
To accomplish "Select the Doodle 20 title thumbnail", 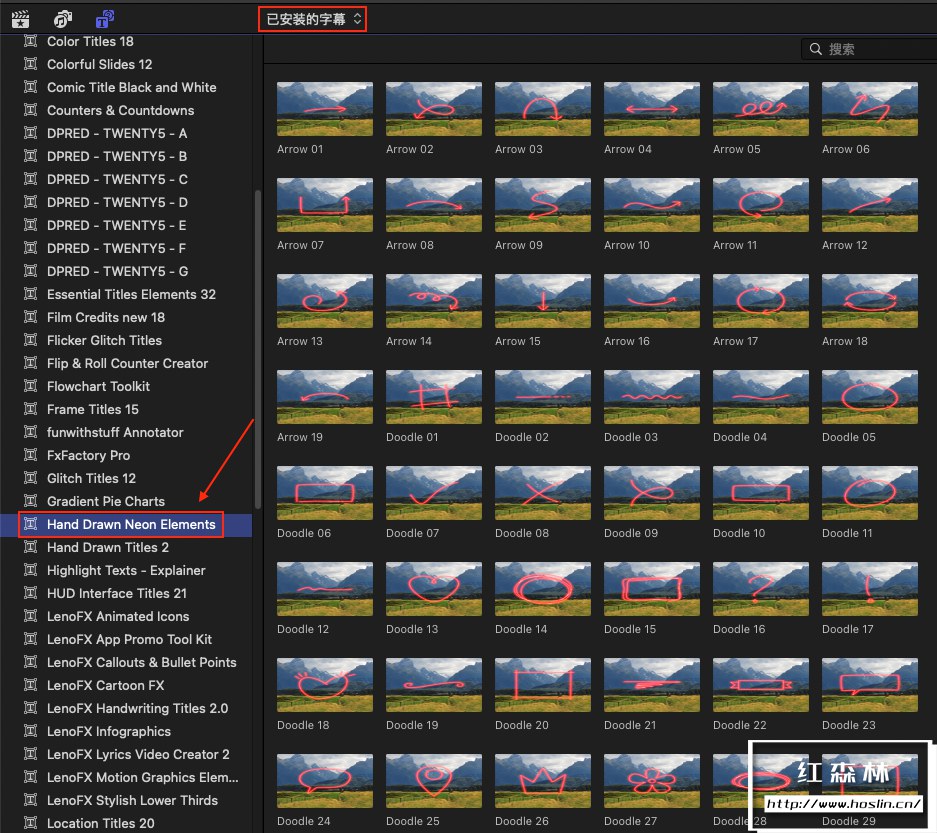I will click(543, 685).
